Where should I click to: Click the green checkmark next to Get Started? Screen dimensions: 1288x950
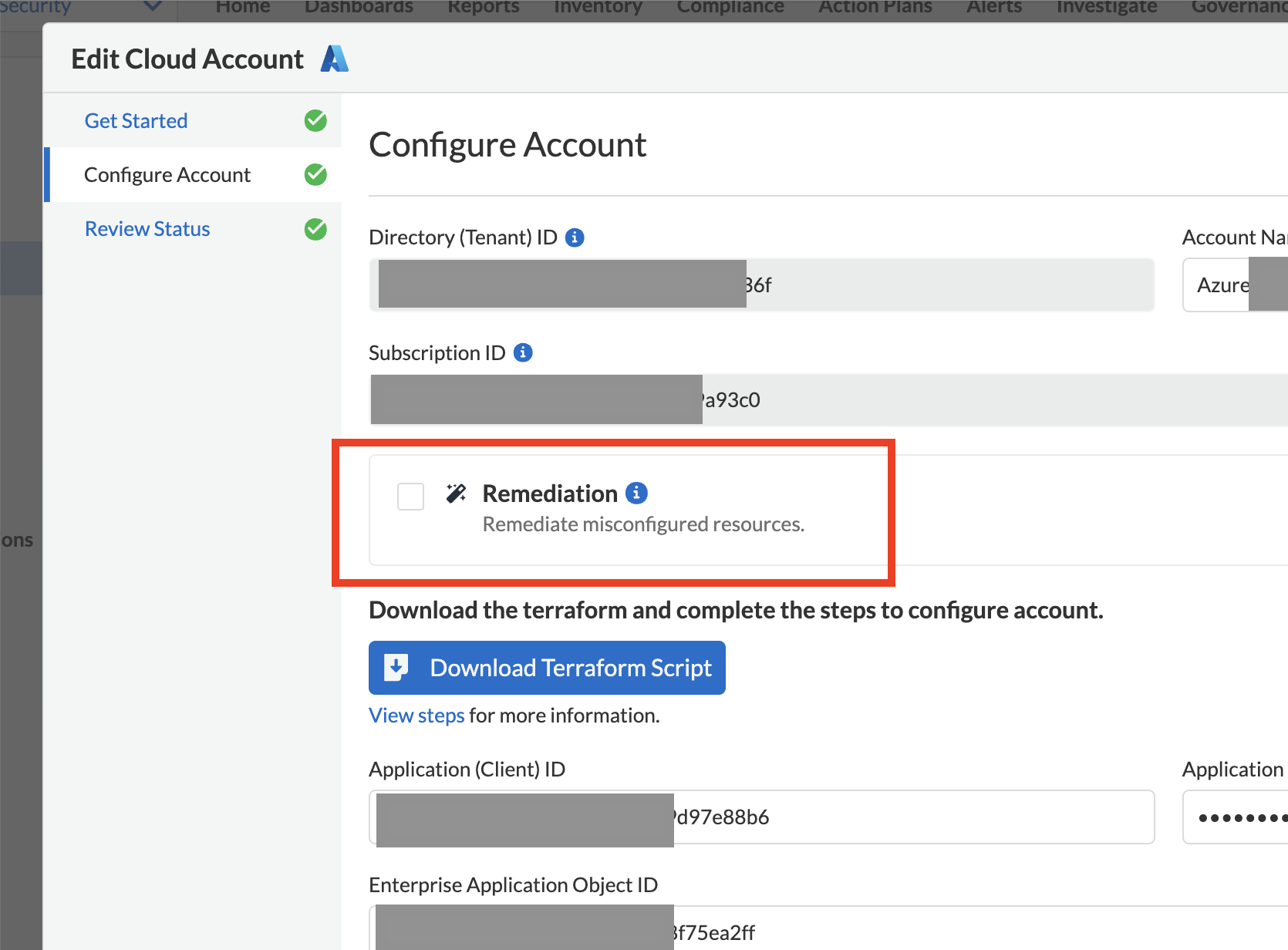pyautogui.click(x=315, y=121)
